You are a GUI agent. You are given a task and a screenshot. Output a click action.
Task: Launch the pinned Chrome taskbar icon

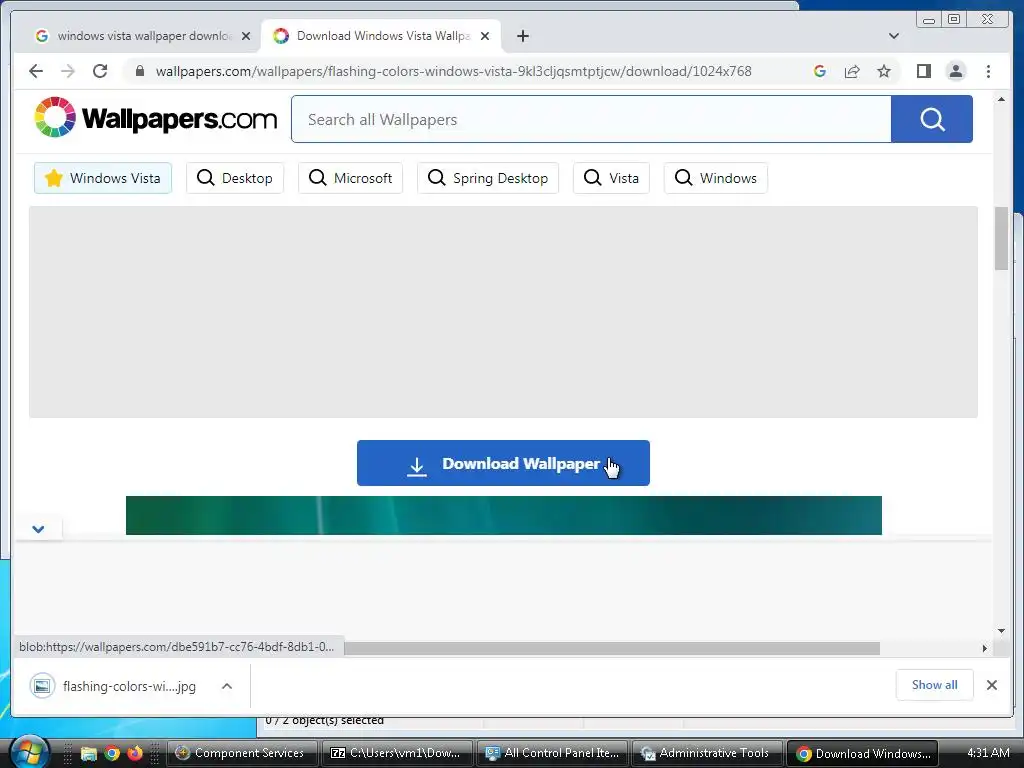click(x=112, y=753)
